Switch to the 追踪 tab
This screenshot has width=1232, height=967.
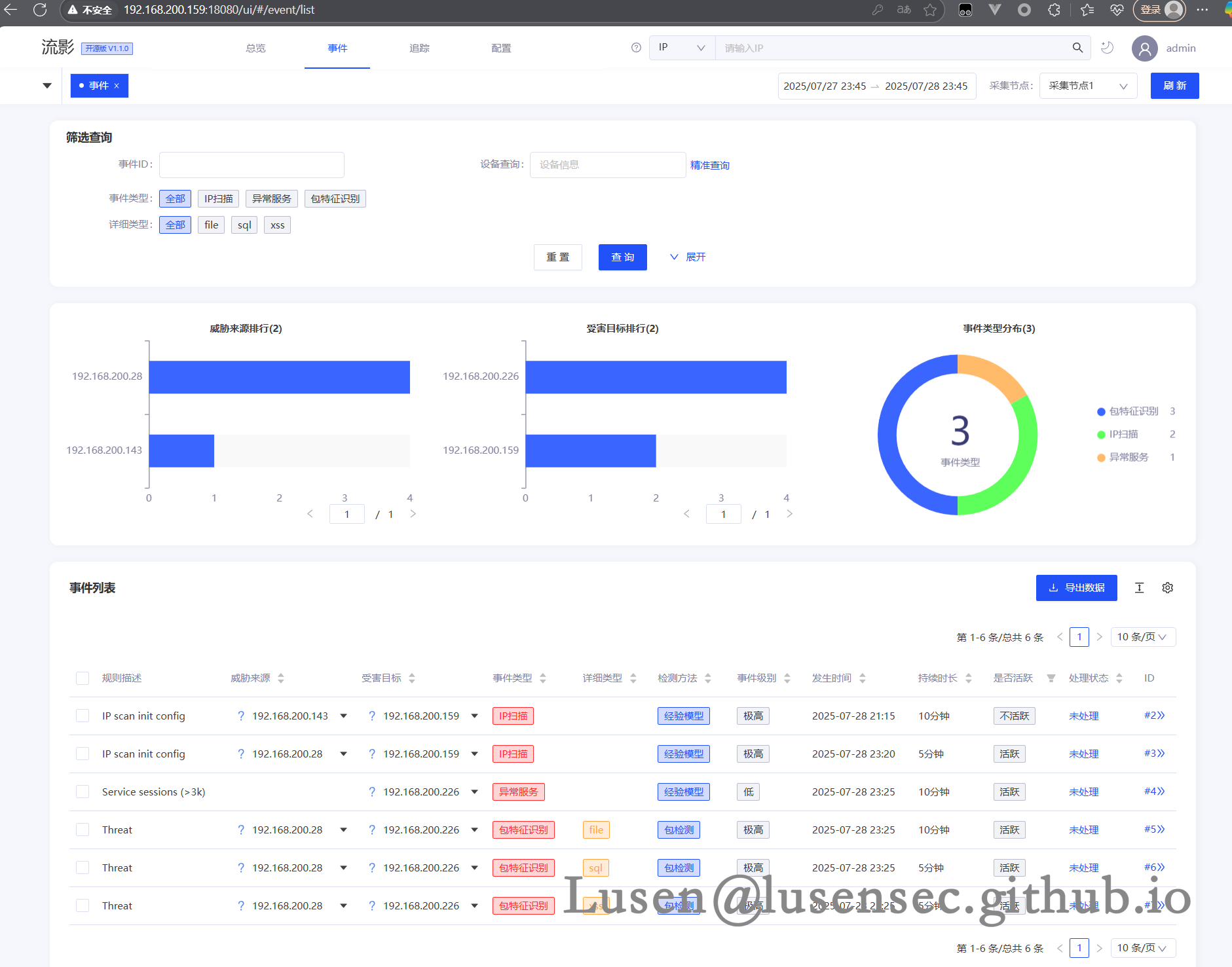tap(419, 48)
